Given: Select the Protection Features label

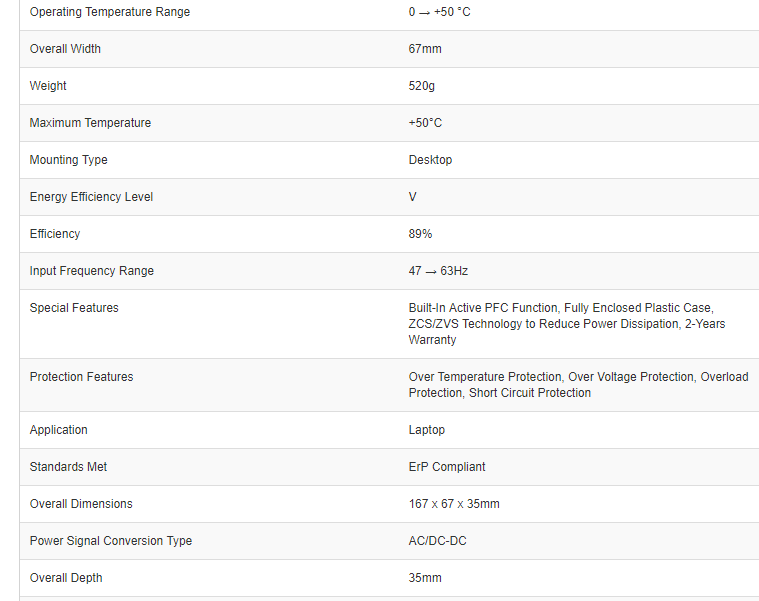Looking at the screenshot, I should pos(81,377).
